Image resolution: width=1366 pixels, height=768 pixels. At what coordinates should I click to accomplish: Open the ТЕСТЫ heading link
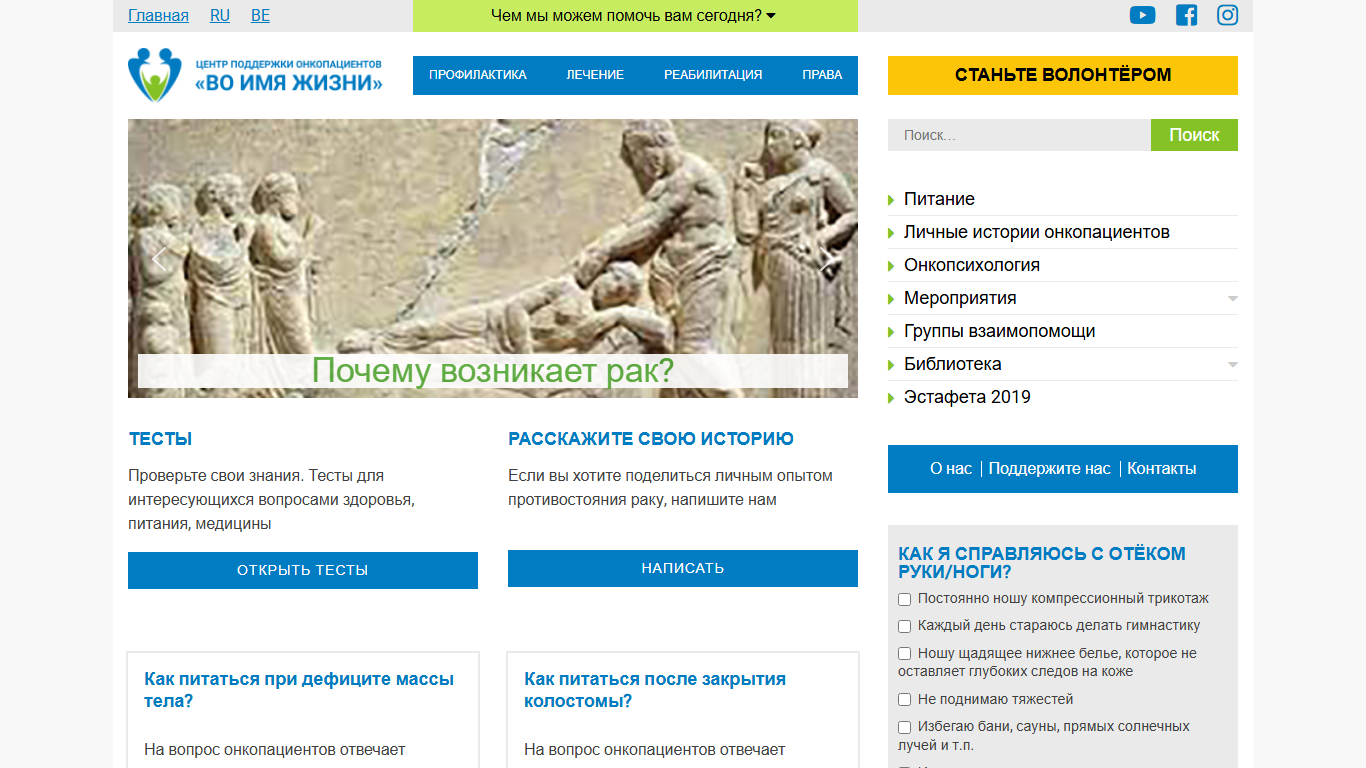160,439
